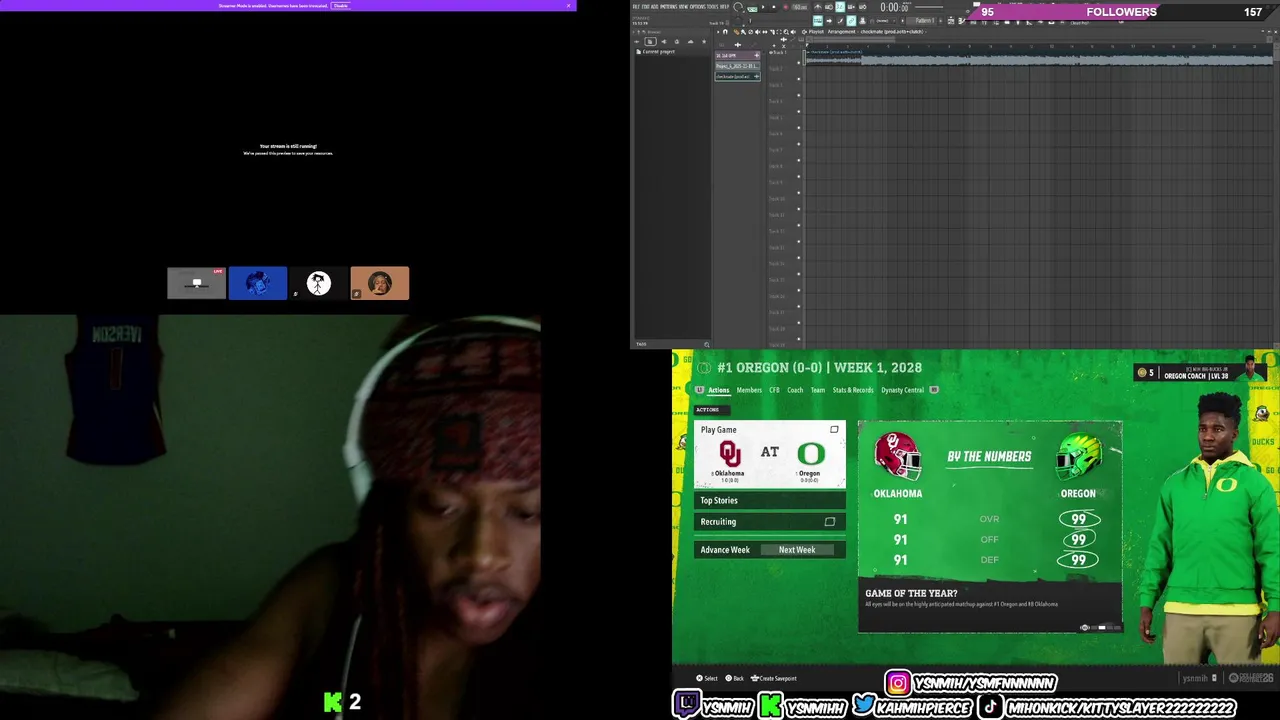The height and width of the screenshot is (720, 1280).
Task: Open the OPTIONS menu
Action: coord(698,6)
